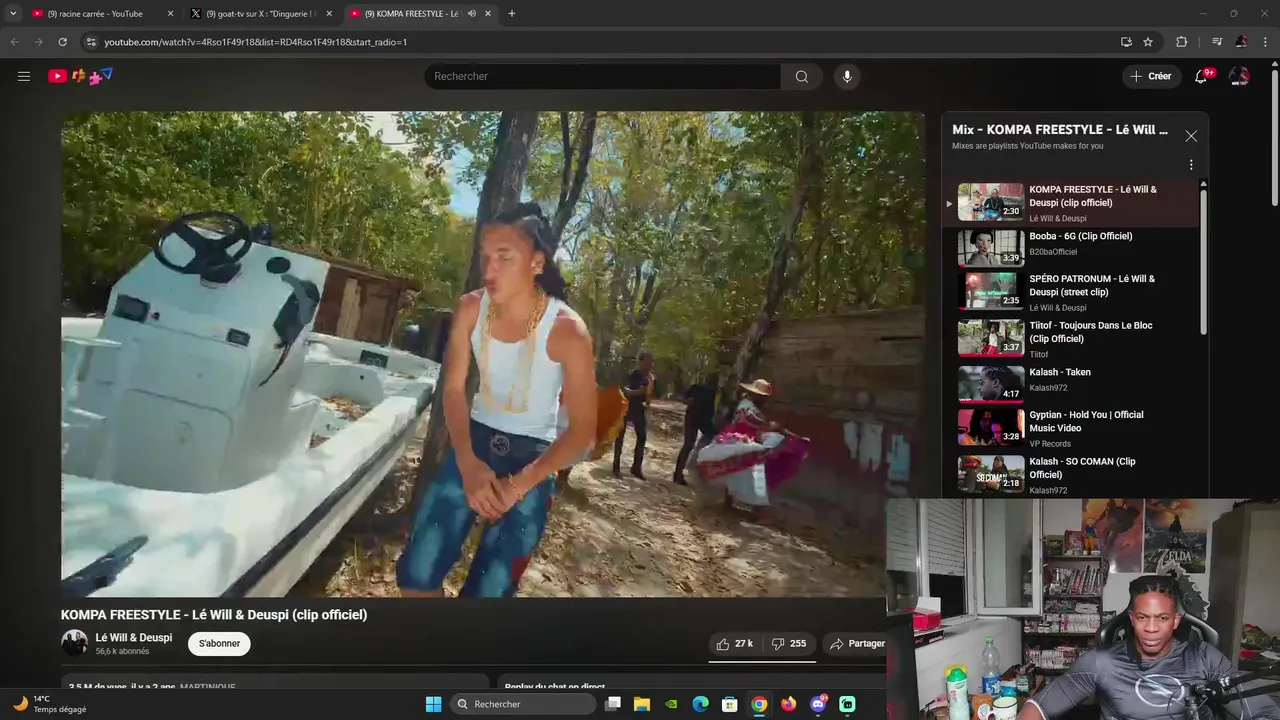The height and width of the screenshot is (720, 1280).
Task: Open the Lé Will & Deuspi channel name
Action: point(134,638)
